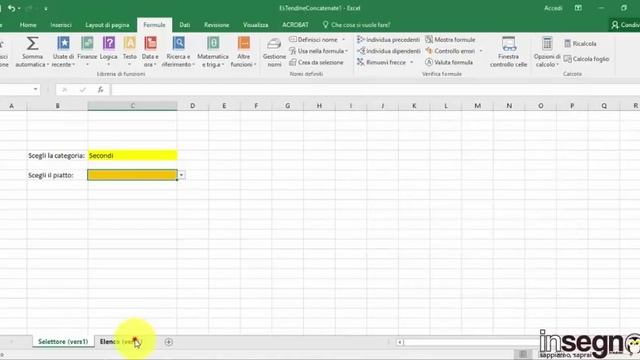The width and height of the screenshot is (640, 360).
Task: Expand Rimuovi frecce dropdown arrow
Action: (x=412, y=62)
